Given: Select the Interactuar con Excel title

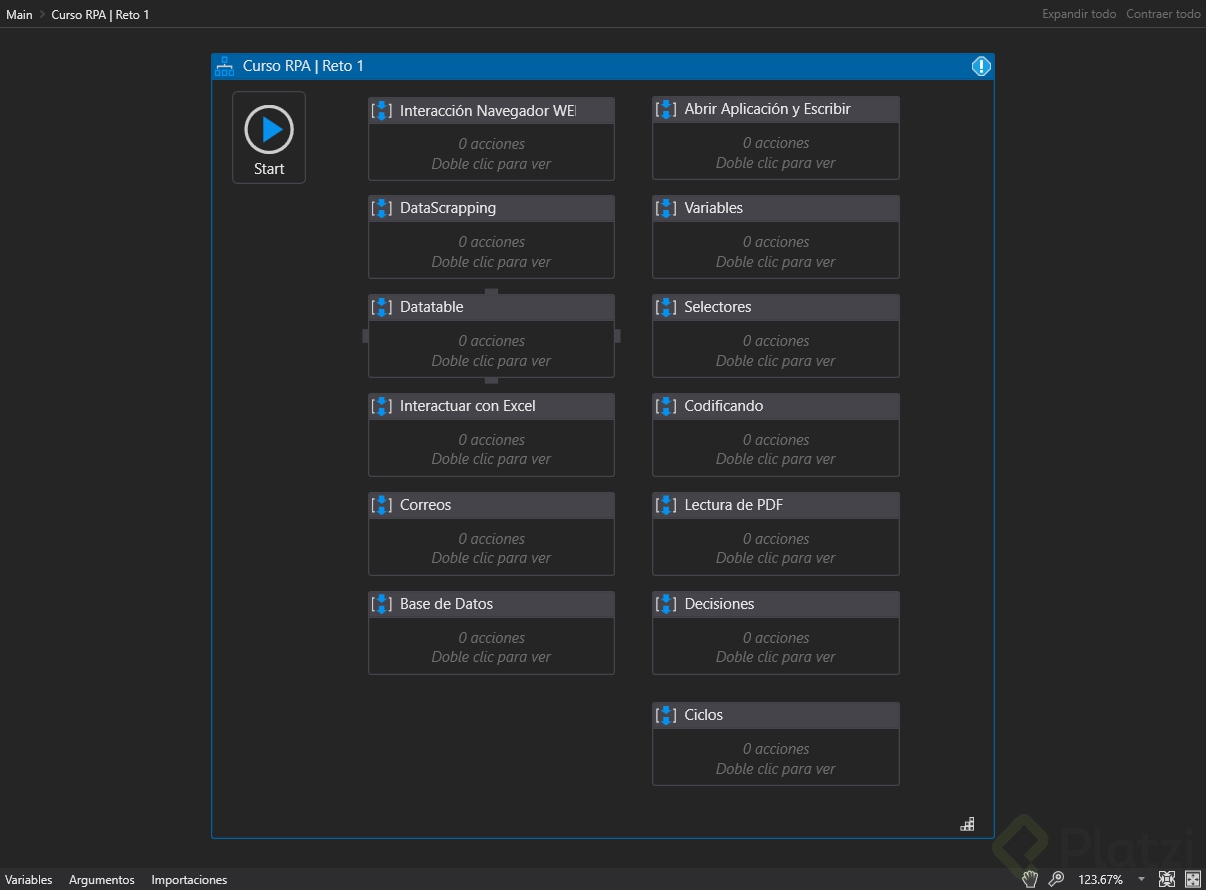Looking at the screenshot, I should coord(468,406).
